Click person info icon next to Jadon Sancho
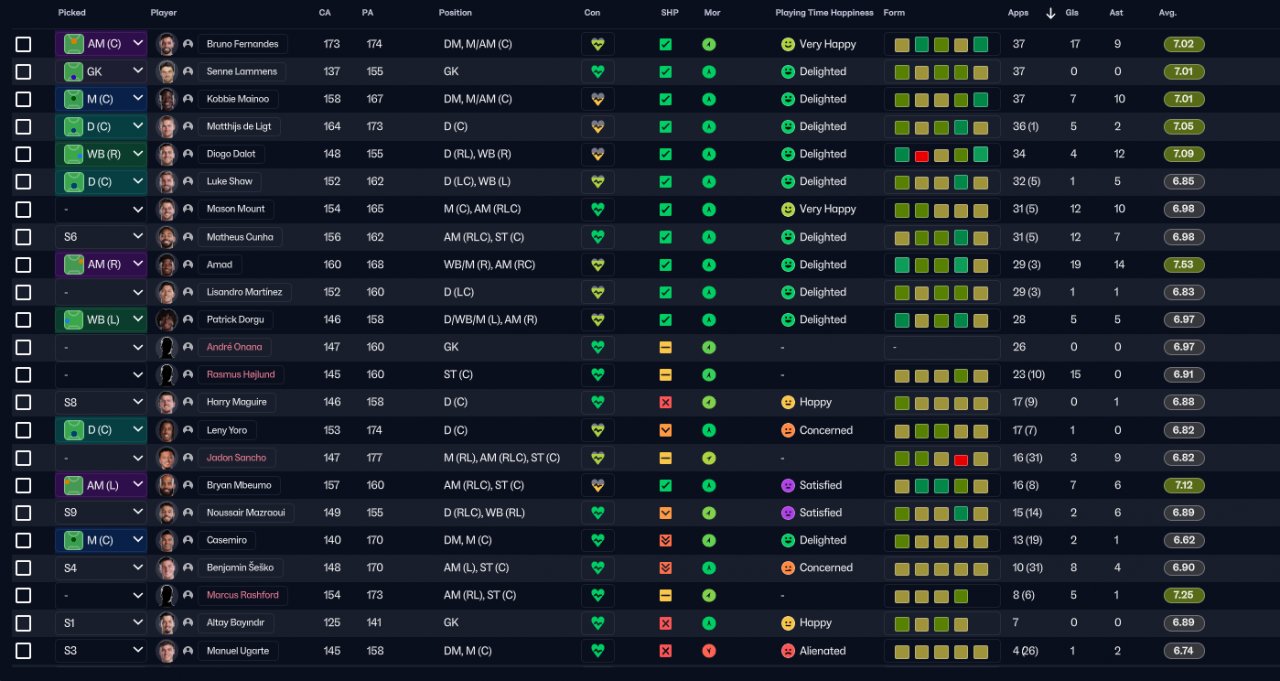This screenshot has height=681, width=1280. coord(188,458)
